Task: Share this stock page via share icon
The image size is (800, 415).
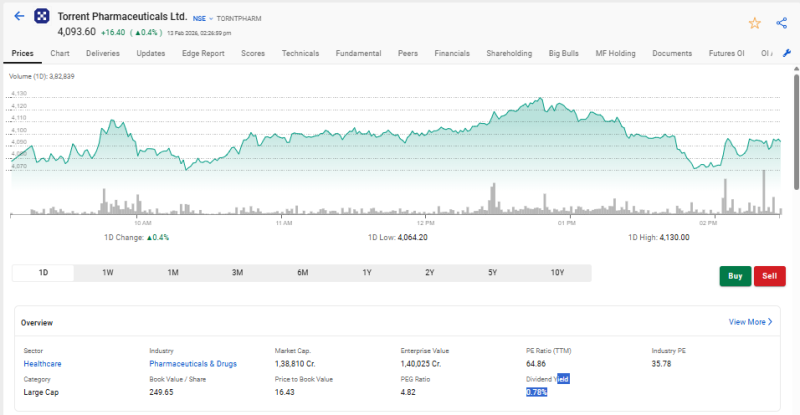Action: click(782, 23)
